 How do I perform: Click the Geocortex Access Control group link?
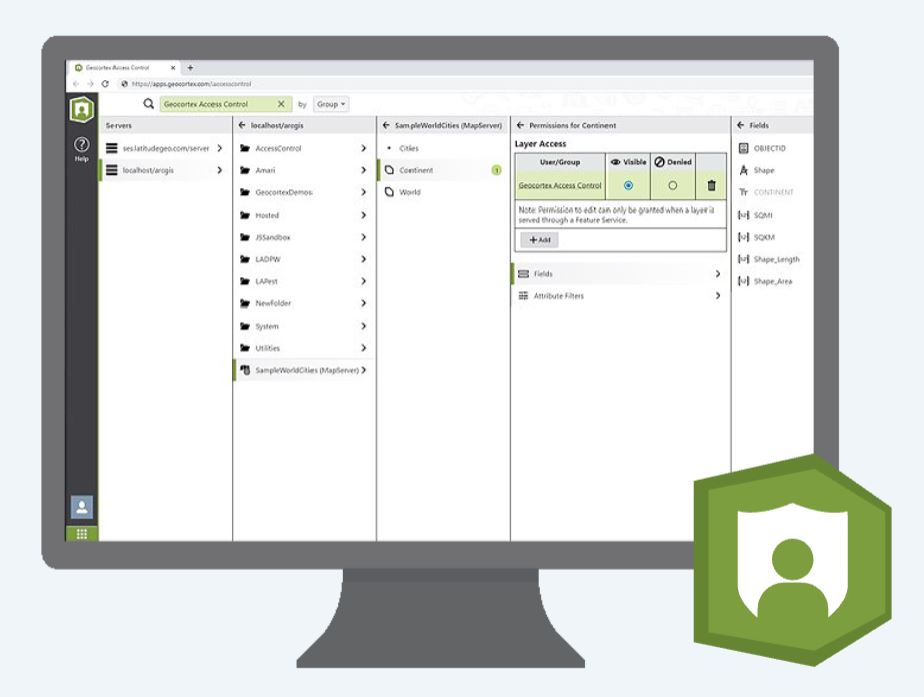tap(560, 186)
